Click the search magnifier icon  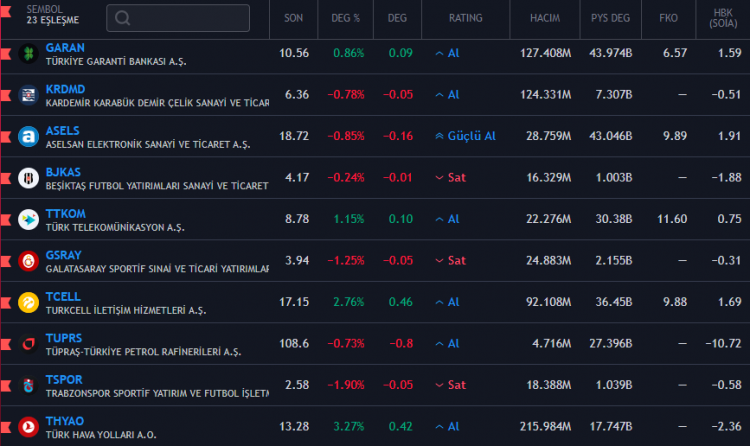pos(122,18)
